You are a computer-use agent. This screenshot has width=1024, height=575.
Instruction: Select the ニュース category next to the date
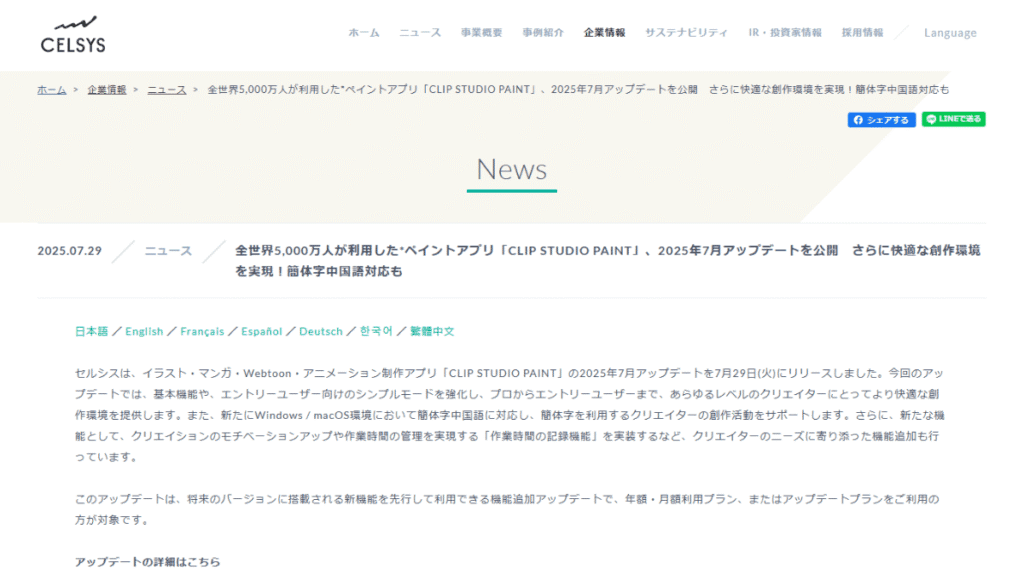pos(168,251)
